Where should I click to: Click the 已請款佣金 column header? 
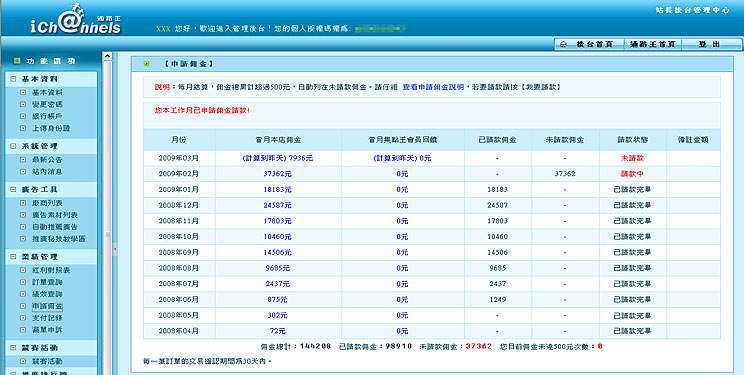point(498,140)
